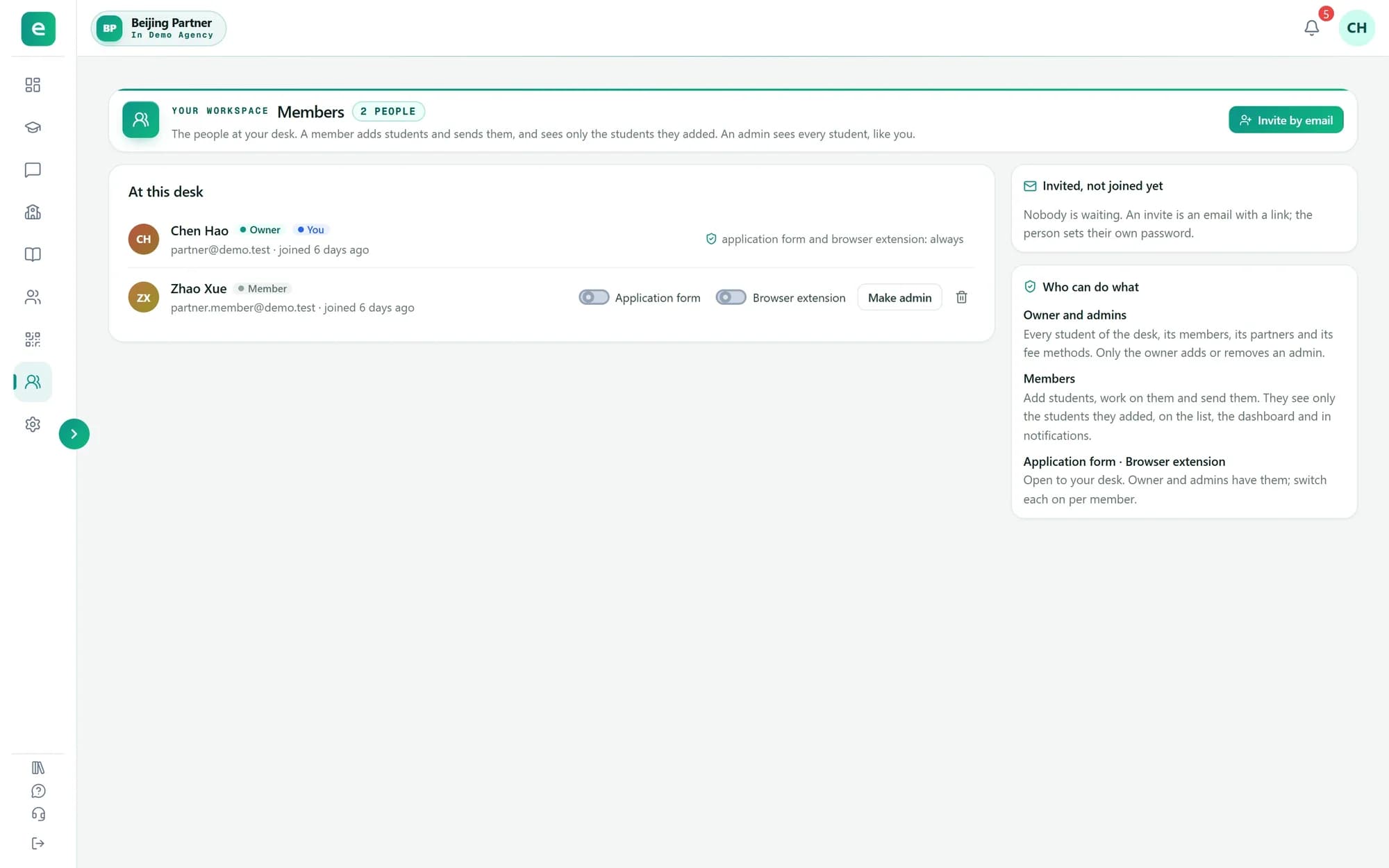Click Chen Hao's CH avatar in list
The image size is (1389, 868).
tap(144, 239)
